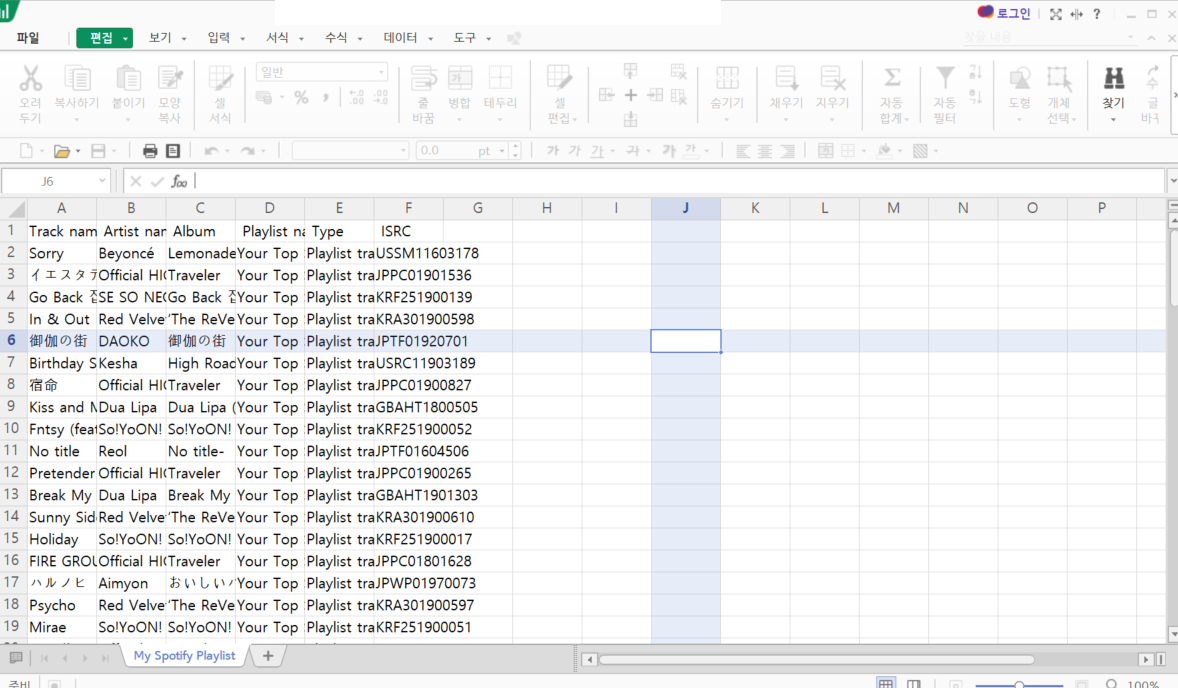
Task: Click the 로그인 login link
Action: (x=1013, y=14)
